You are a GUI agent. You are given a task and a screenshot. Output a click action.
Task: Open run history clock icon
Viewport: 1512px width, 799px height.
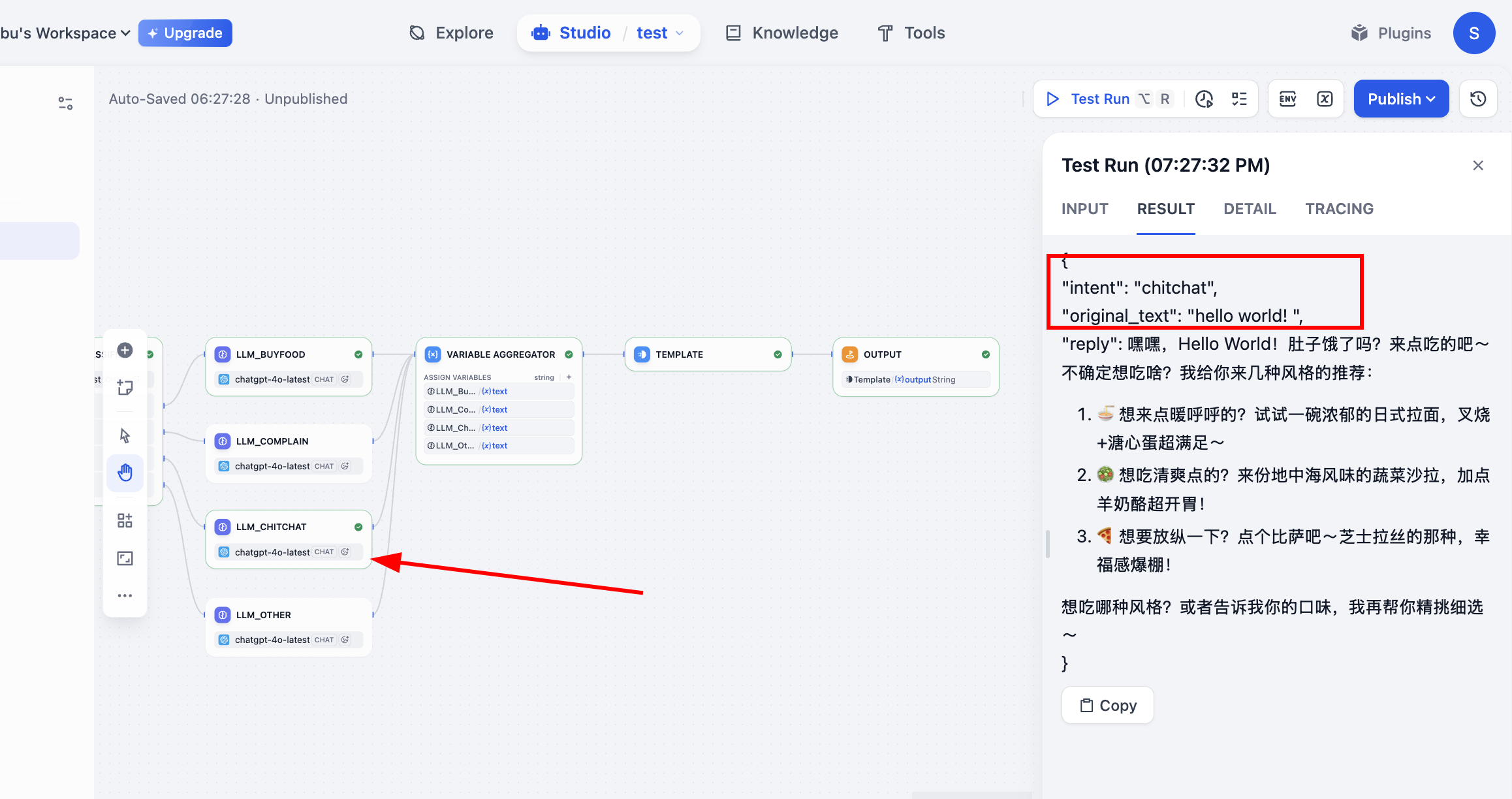coord(1204,99)
